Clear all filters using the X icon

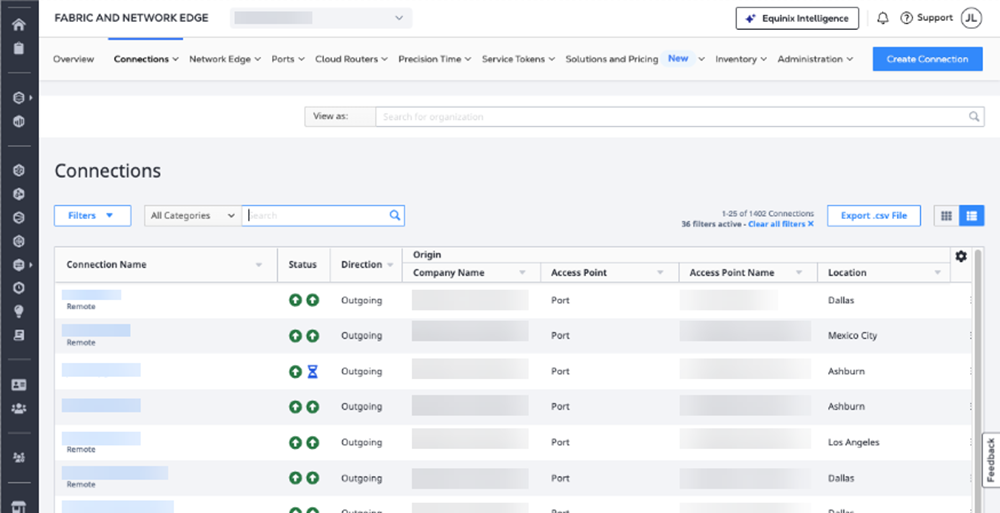(x=811, y=224)
